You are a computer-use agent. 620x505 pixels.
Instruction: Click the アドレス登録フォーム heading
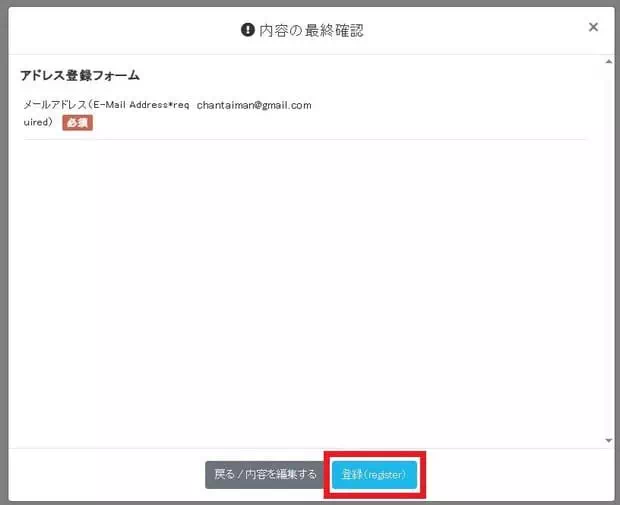pos(80,75)
